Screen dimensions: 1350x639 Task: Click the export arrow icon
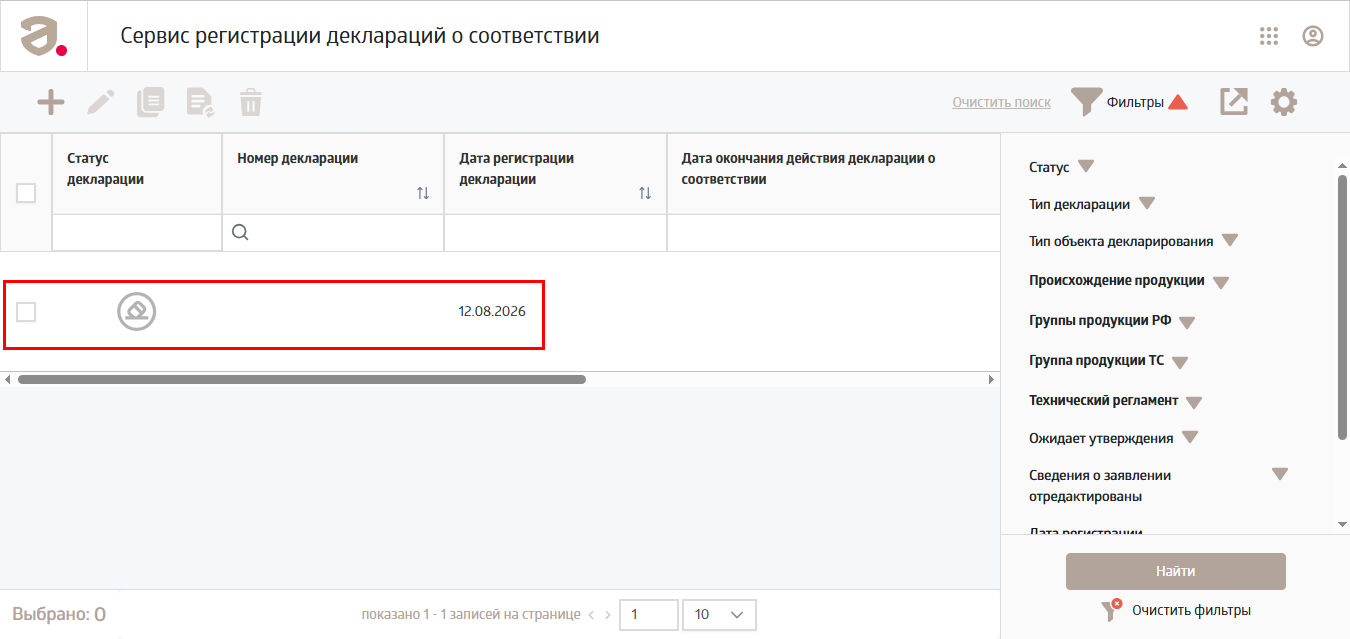tap(1234, 101)
